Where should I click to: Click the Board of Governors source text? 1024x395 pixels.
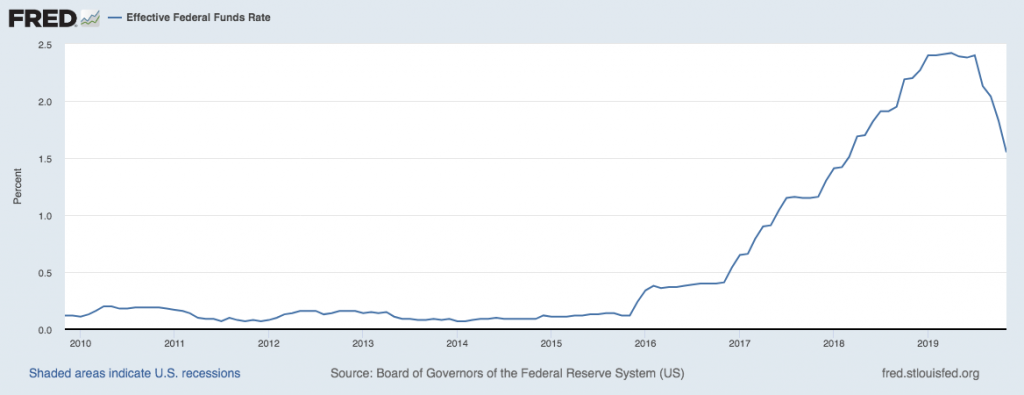click(x=507, y=373)
